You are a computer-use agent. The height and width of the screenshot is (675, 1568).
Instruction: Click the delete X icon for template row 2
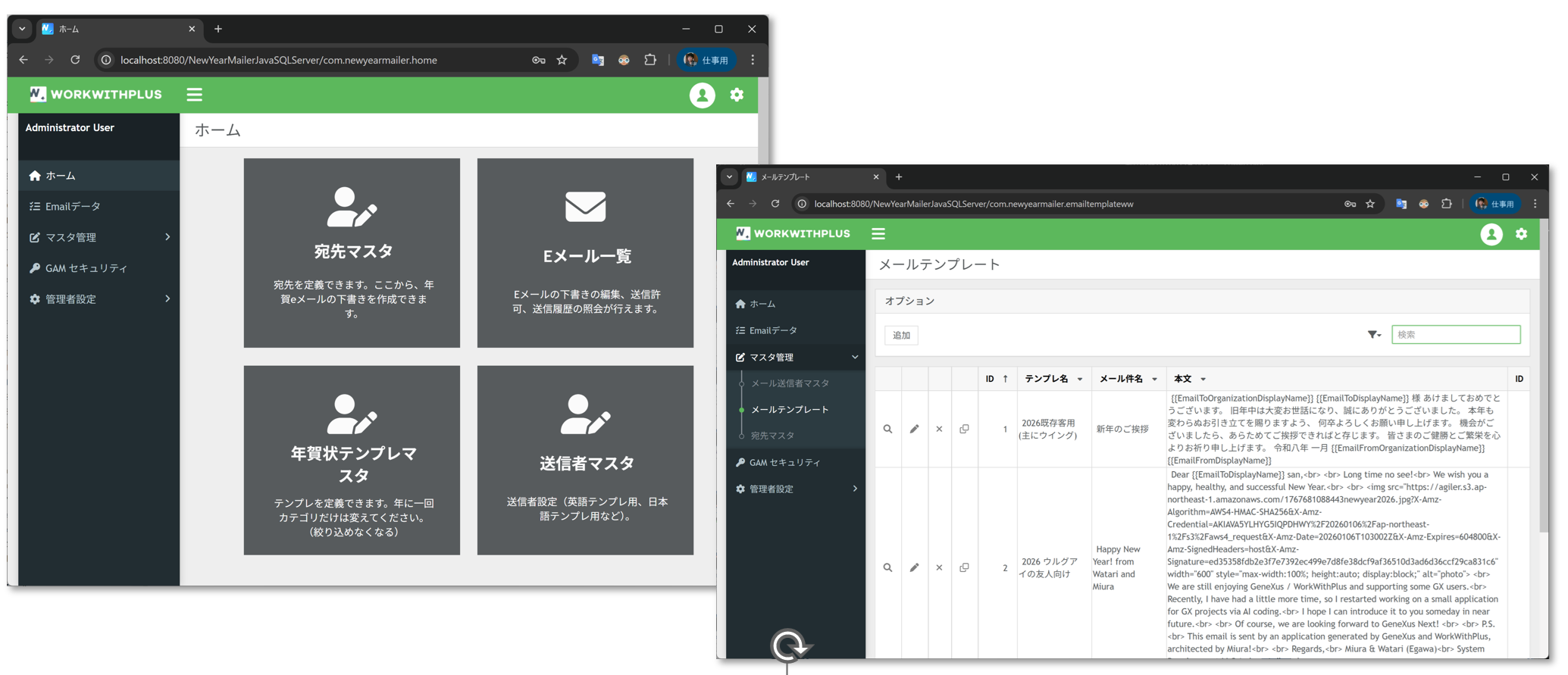point(939,567)
